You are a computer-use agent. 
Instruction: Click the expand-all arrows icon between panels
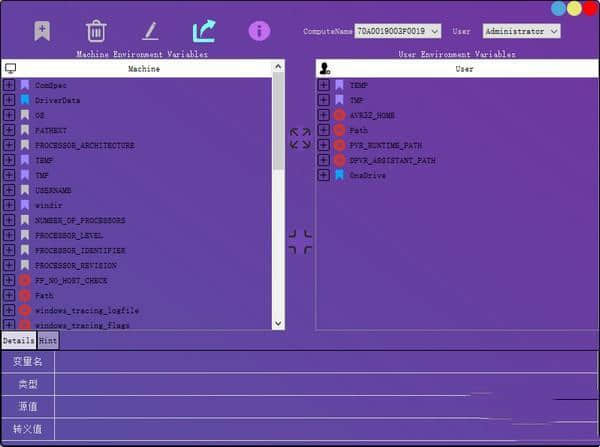click(300, 138)
